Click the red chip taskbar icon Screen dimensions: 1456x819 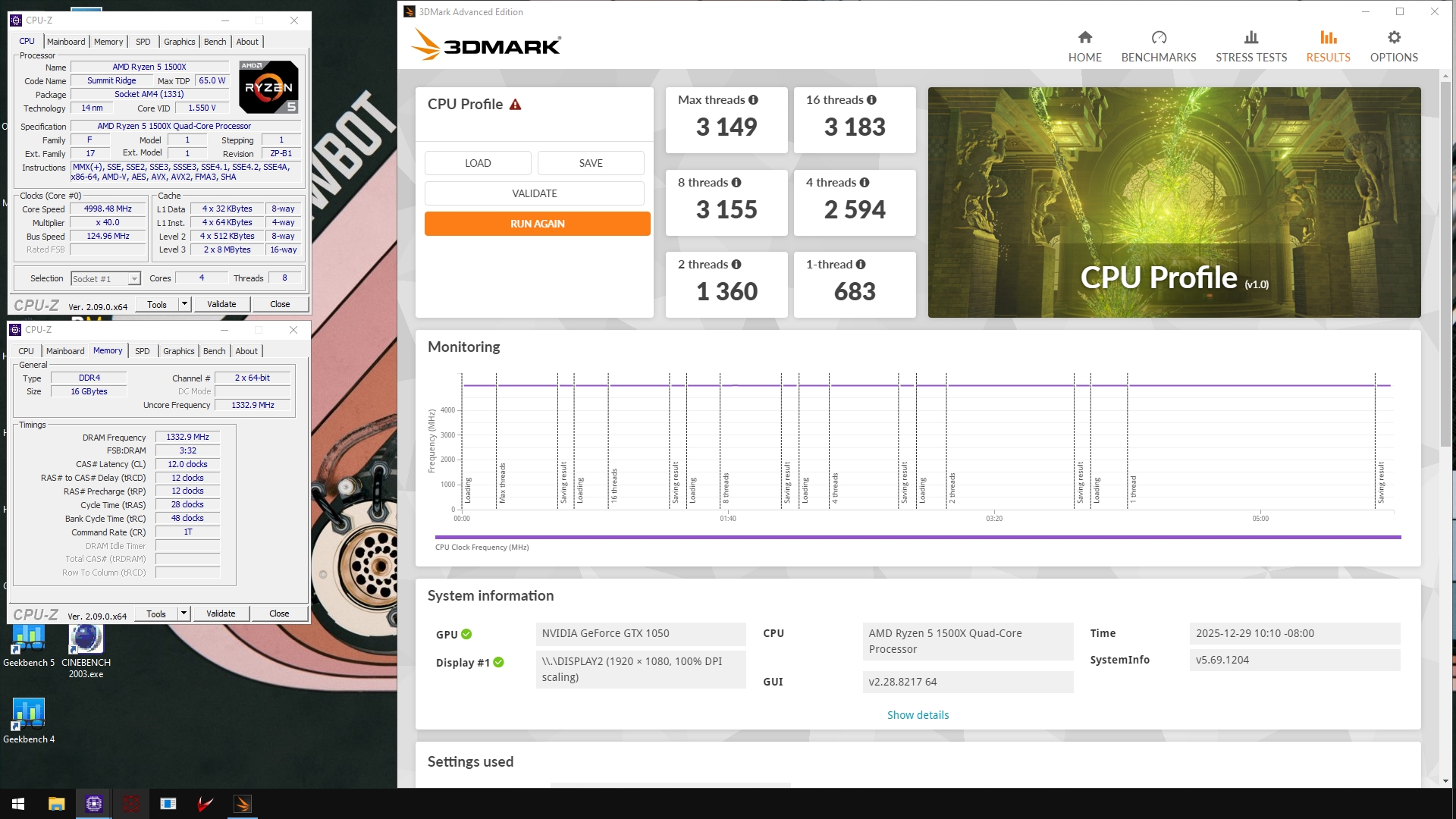click(131, 804)
